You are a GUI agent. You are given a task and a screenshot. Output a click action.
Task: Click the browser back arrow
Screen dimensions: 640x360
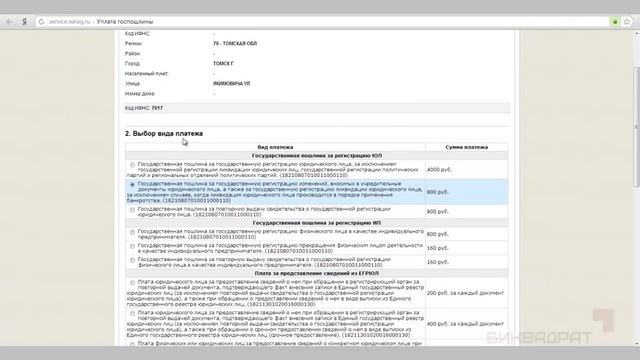(9, 22)
